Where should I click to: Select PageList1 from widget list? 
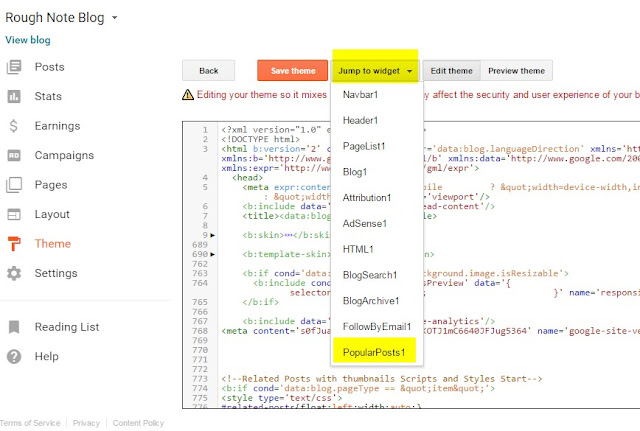[x=364, y=146]
